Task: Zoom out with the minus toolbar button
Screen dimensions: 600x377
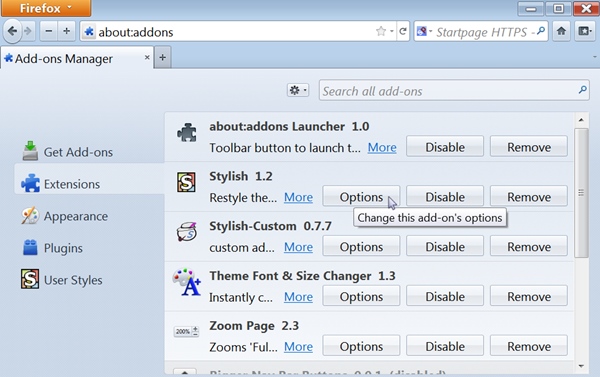Action: [49, 31]
